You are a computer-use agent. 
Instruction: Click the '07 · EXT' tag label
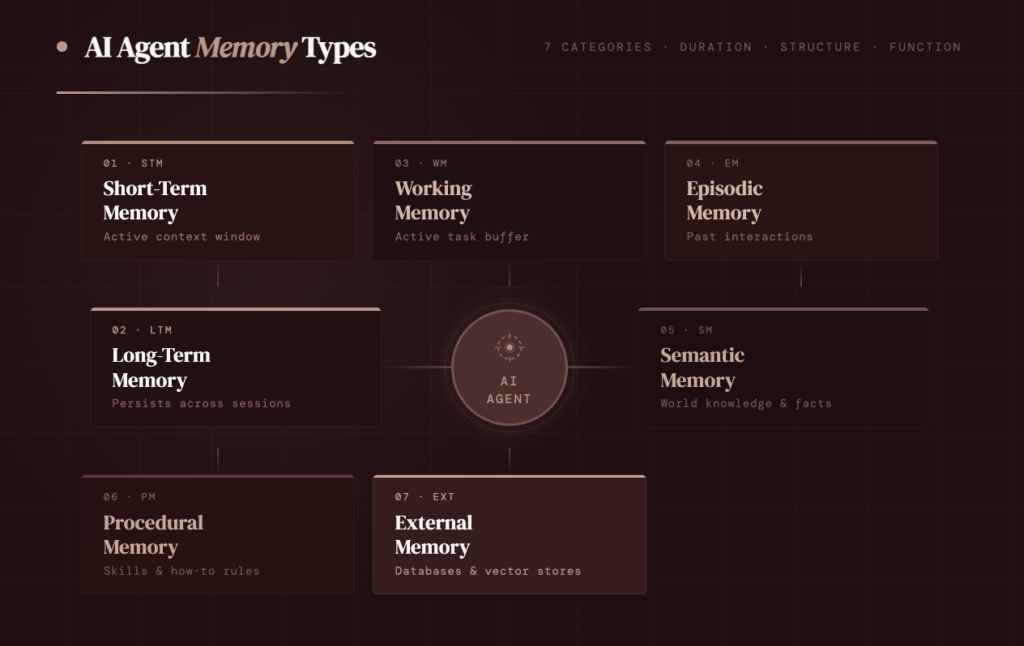point(425,497)
